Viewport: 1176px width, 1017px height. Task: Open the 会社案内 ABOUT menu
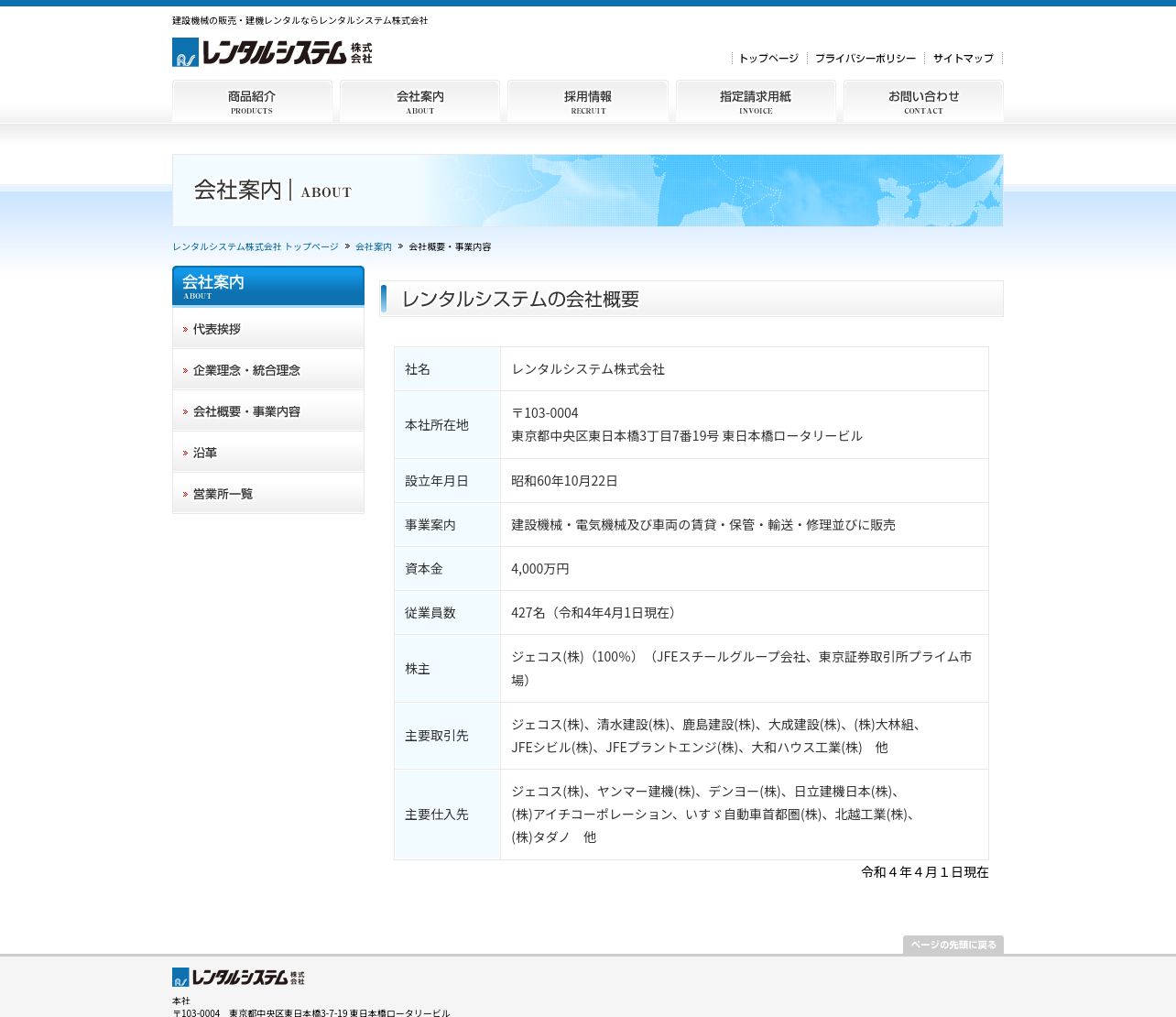[419, 101]
